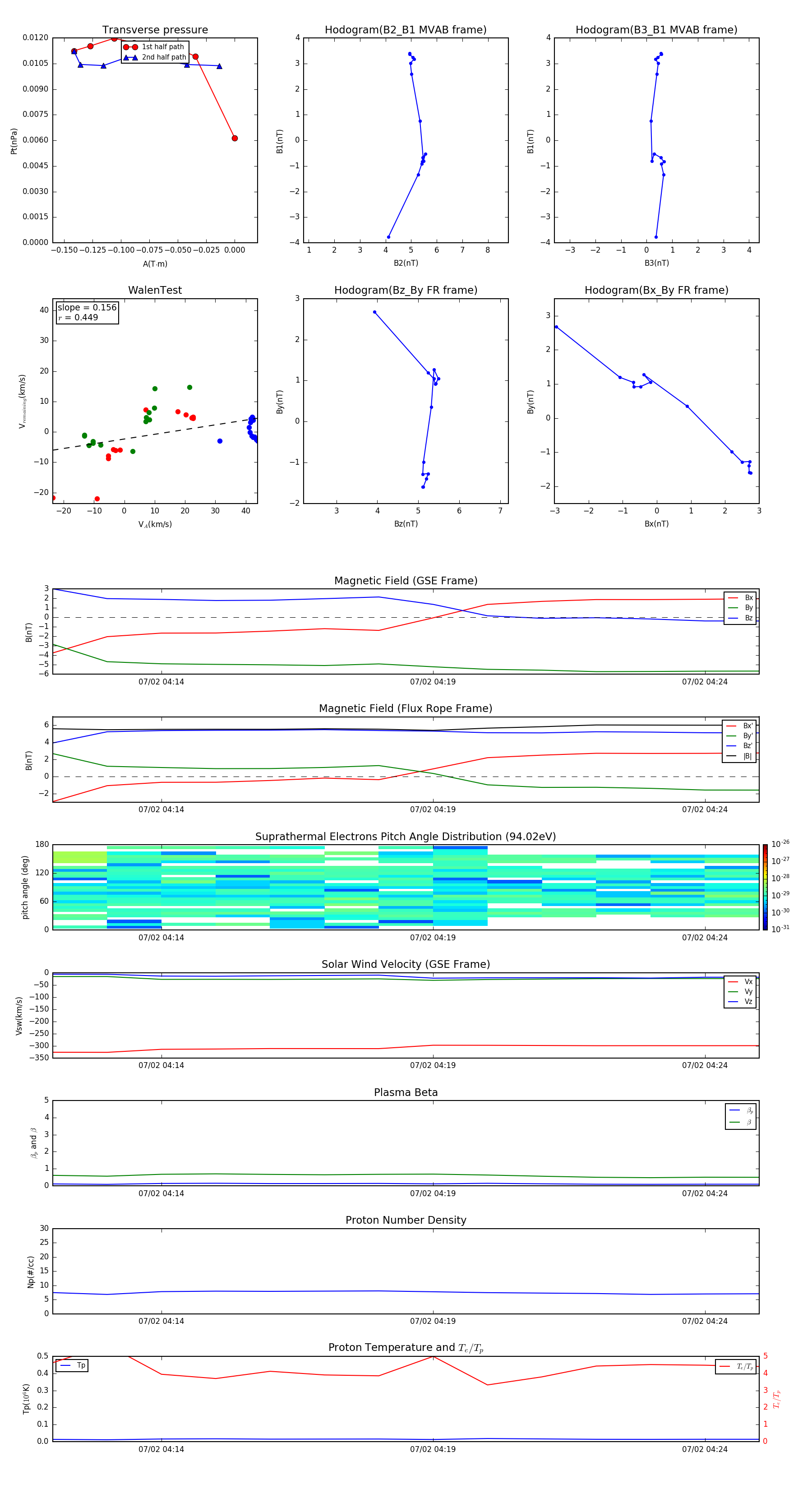Click the βp entry in Plasma Beta legend

click(x=741, y=1110)
